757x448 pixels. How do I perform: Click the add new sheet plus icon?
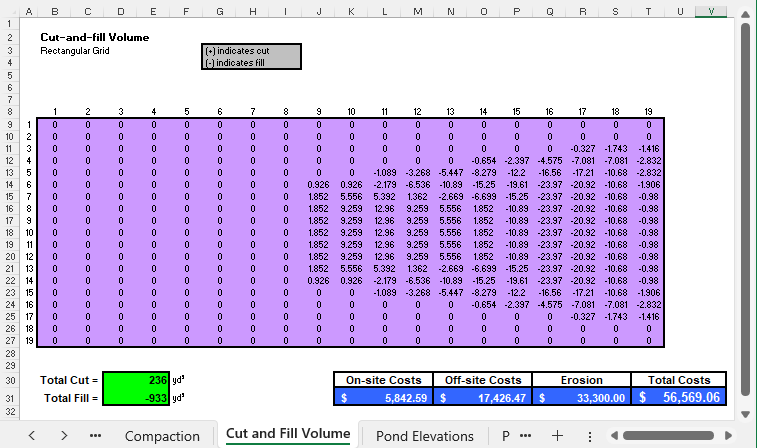[558, 436]
